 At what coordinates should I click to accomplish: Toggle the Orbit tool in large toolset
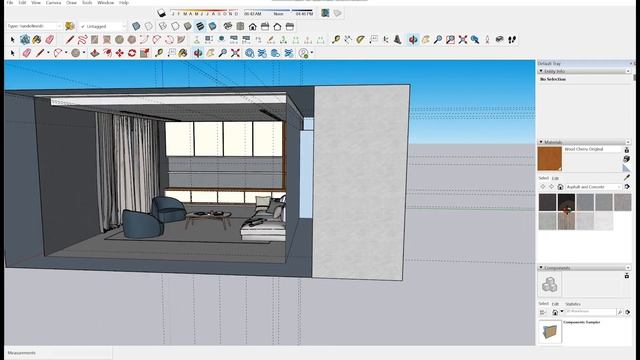coord(413,40)
